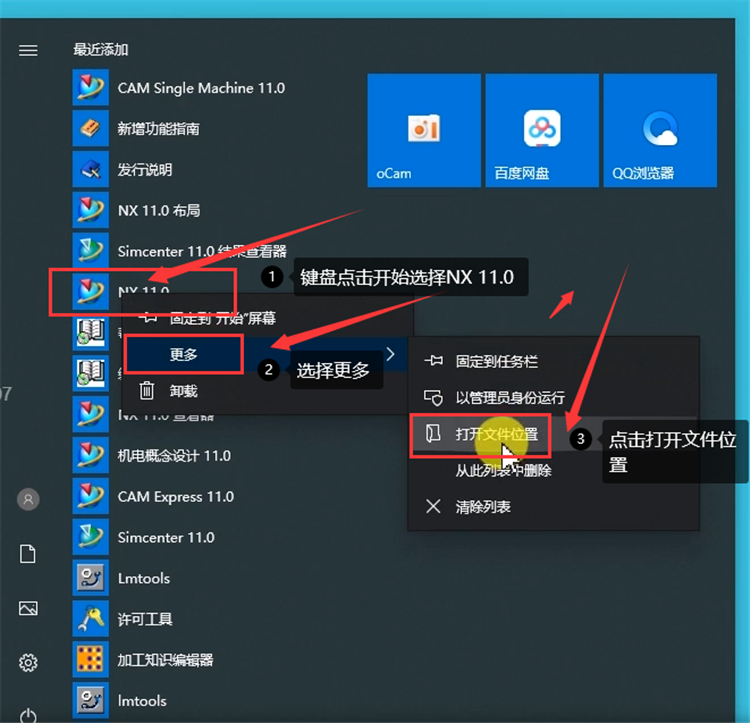750x723 pixels.
Task: Expand the Start menu hamburger button
Action: 28,50
